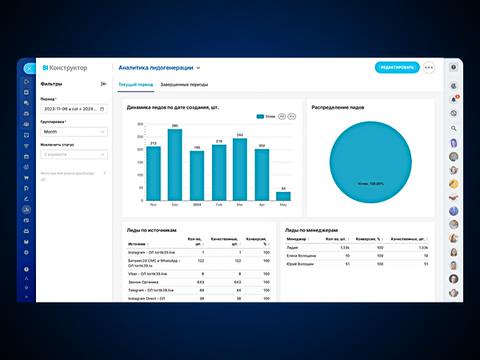Open the gear settings icon in left sidebar

click(26, 253)
